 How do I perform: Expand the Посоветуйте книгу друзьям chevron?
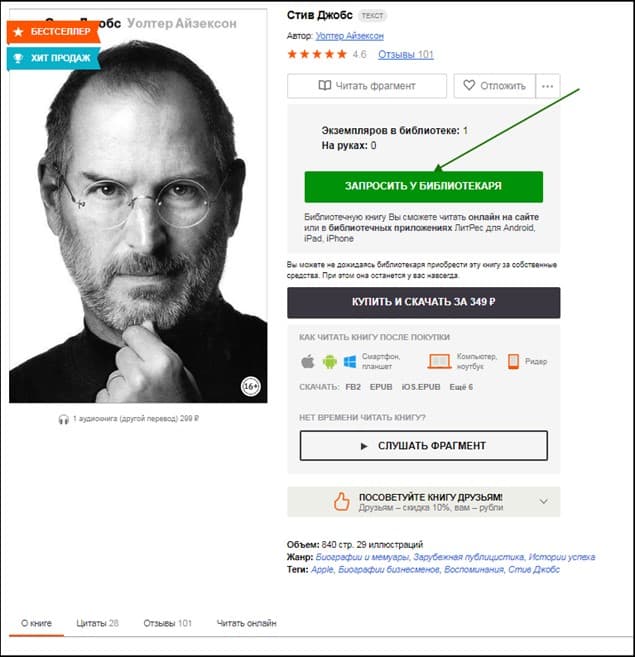coord(544,501)
